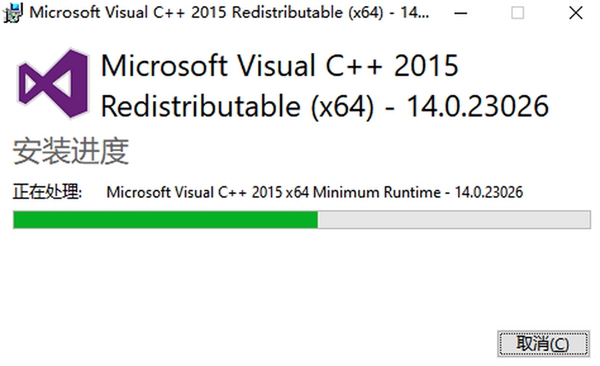Click the installer icon in title bar
This screenshot has height=366, width=600.
[13, 13]
